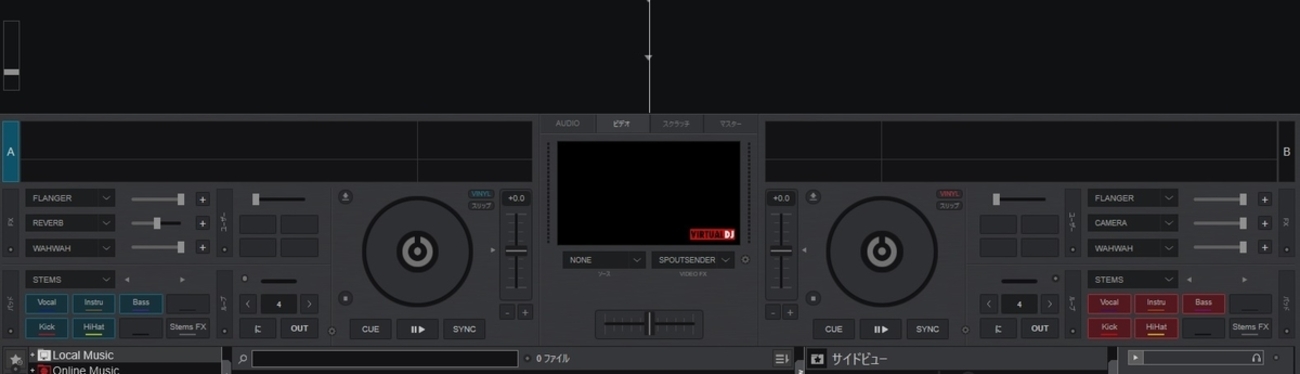Open the STEMS pad mode dropdown on deck A
1300x374 pixels.
[70, 280]
